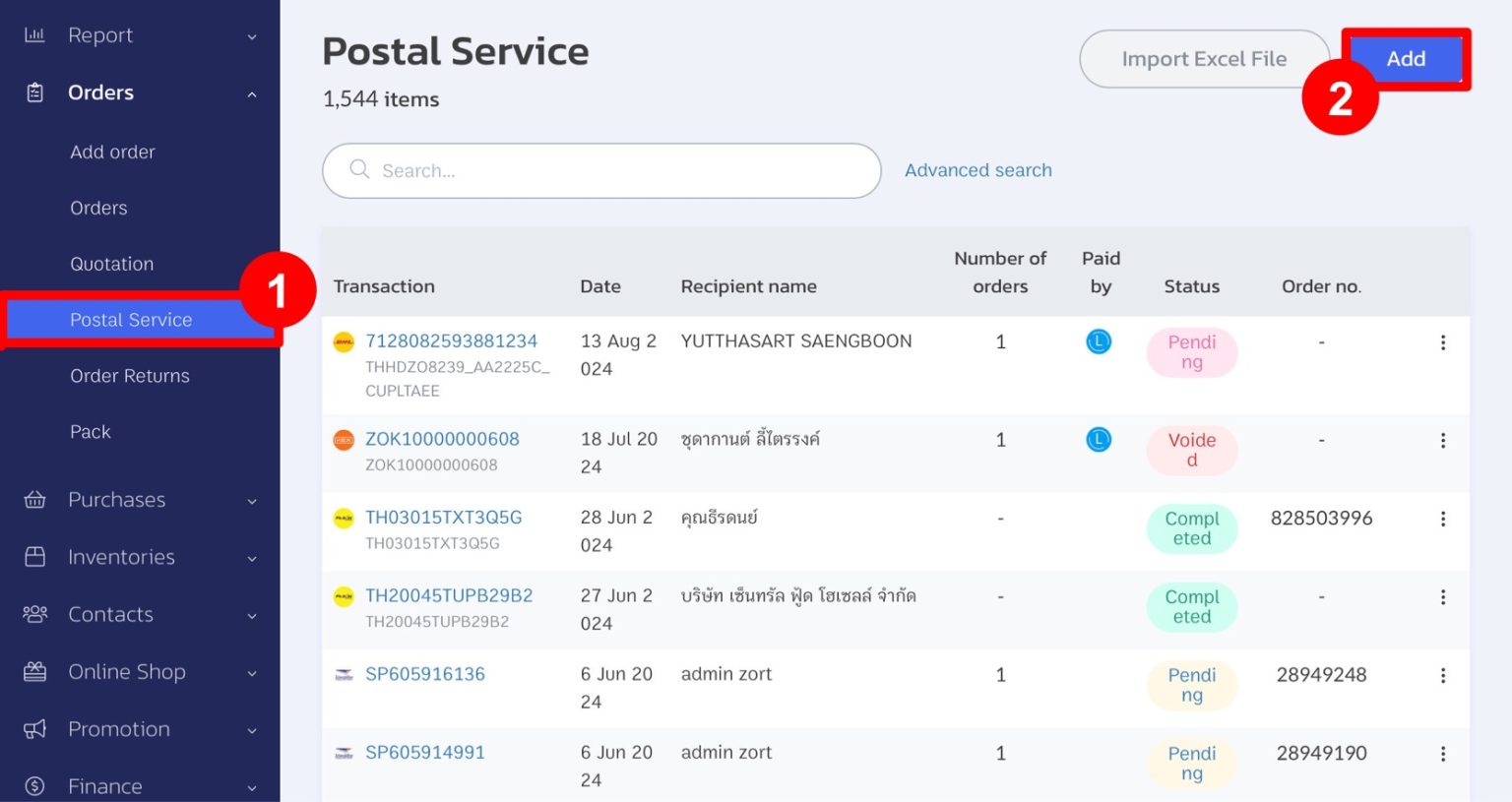Click the paid-by icon for YUTTHASART SAENGBOON
1512x802 pixels.
tap(1099, 341)
